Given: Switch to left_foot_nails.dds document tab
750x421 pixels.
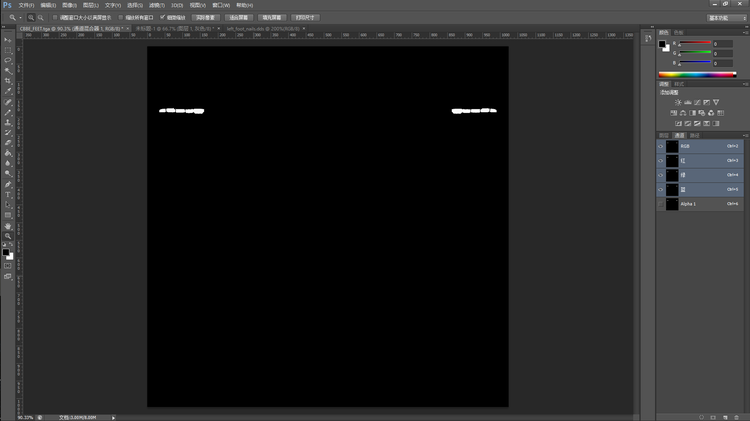Looking at the screenshot, I should click(x=263, y=29).
